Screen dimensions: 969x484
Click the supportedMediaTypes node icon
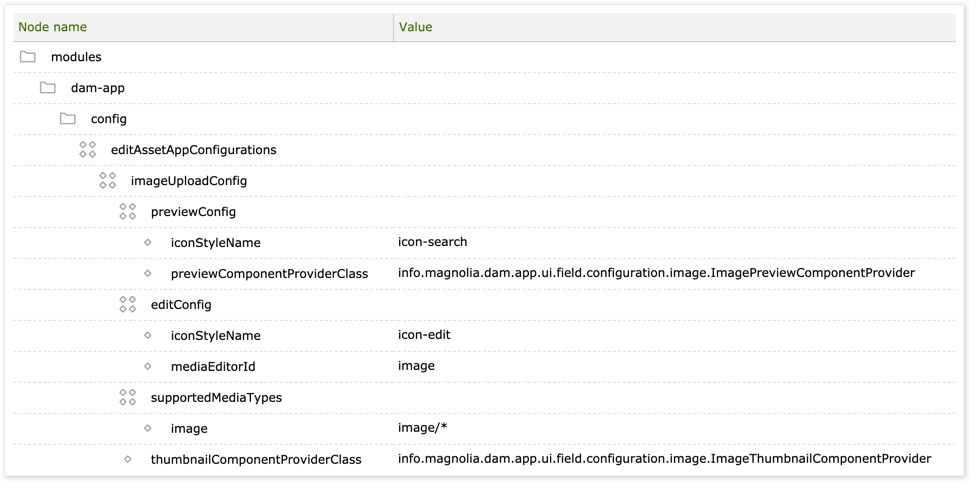point(128,398)
